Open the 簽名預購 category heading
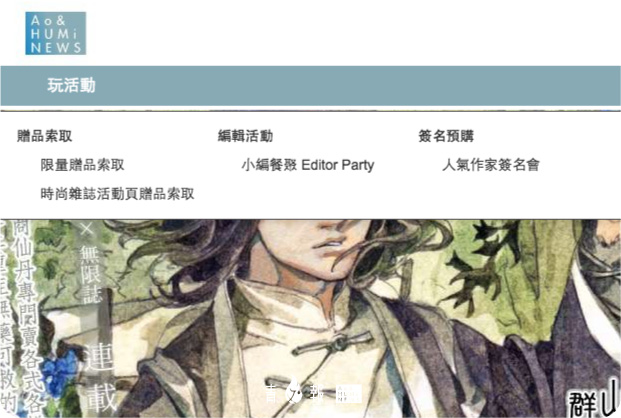The height and width of the screenshot is (418, 621). coord(446,136)
